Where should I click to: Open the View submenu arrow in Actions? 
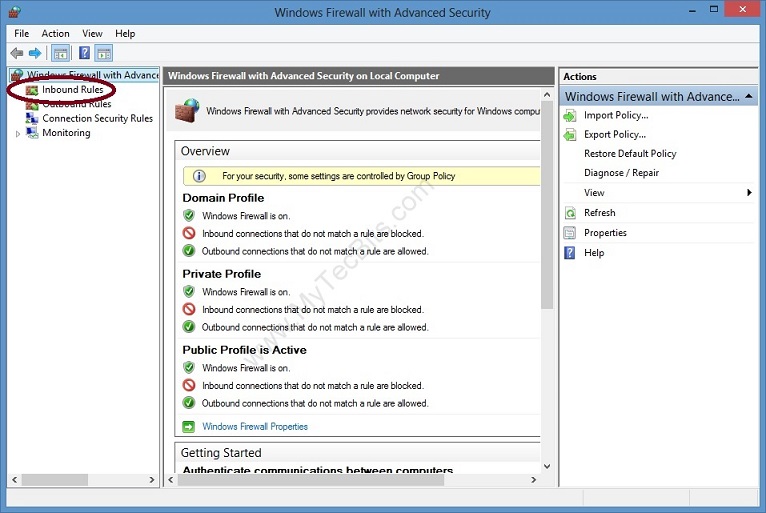(749, 192)
